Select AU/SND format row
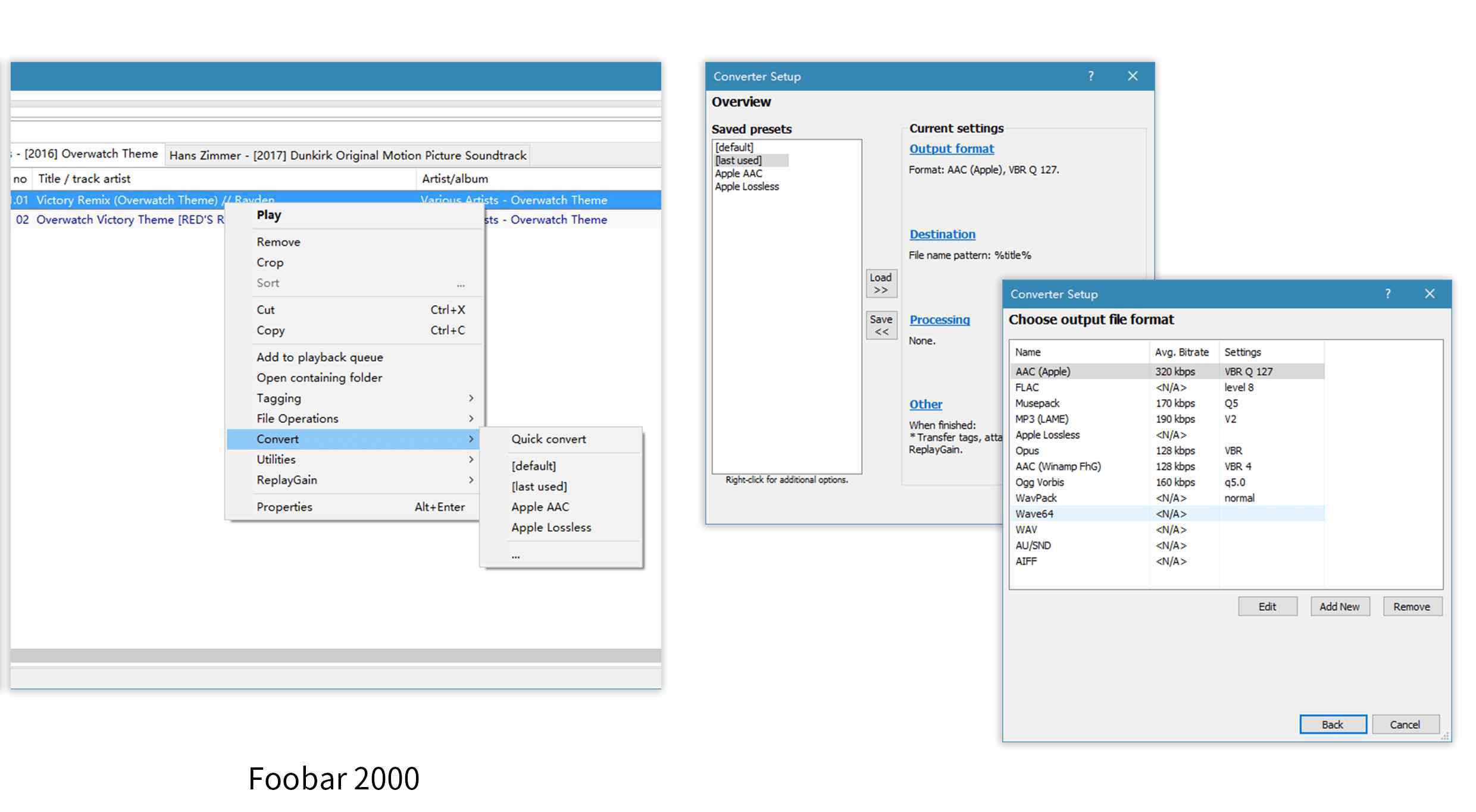Viewport: 1476px width, 812px height. click(1167, 545)
